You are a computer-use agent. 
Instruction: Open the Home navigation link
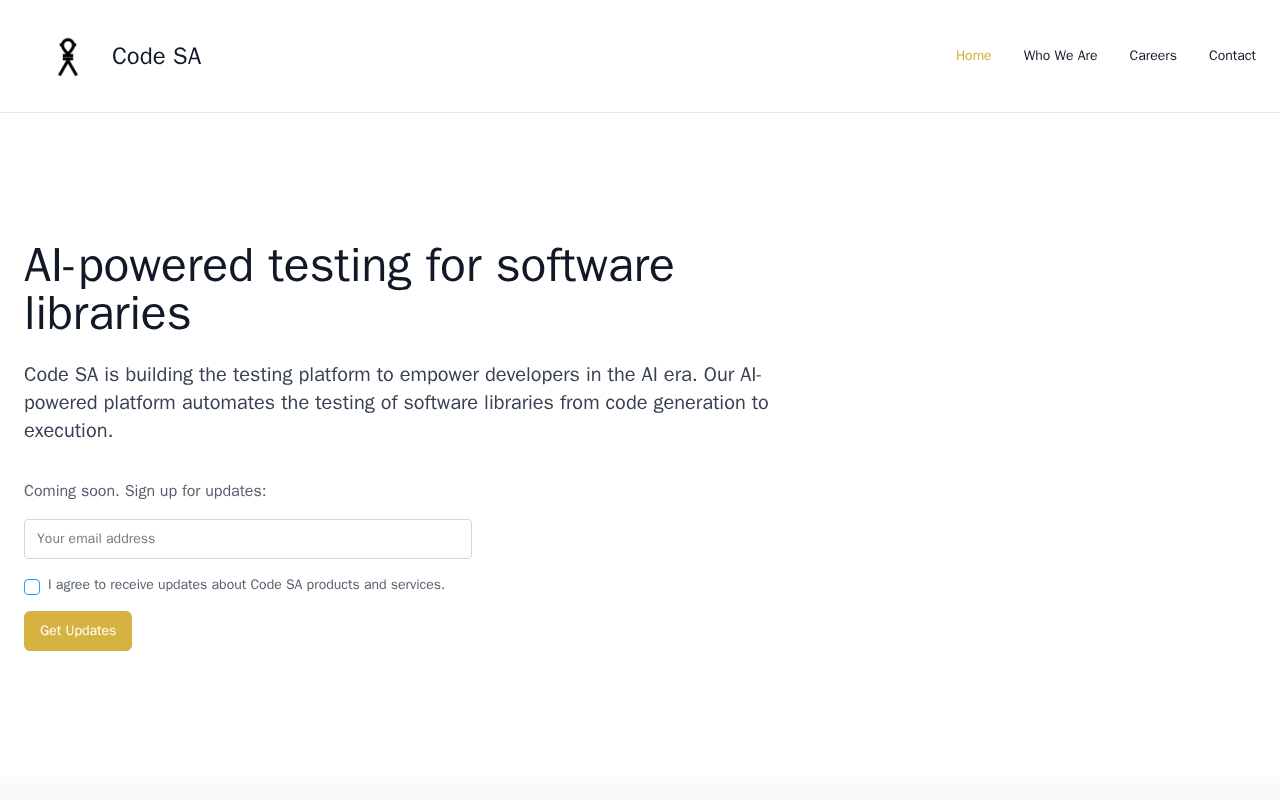973,56
